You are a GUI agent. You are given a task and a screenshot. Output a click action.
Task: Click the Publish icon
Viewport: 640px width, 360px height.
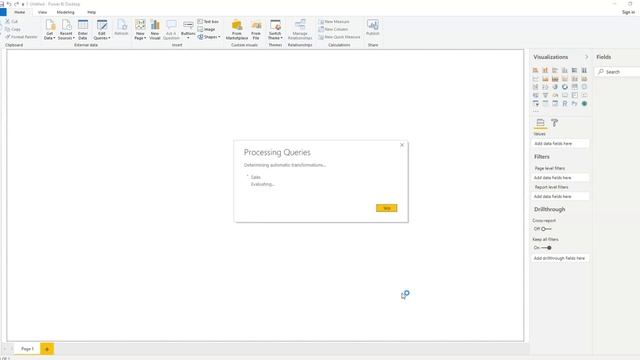[373, 24]
